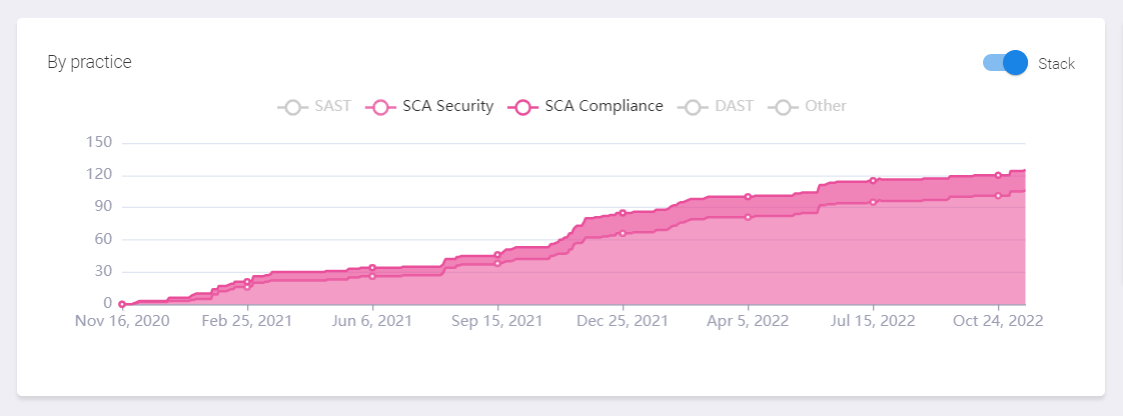1123x416 pixels.
Task: Click the DAST legend marker icon
Action: click(691, 106)
